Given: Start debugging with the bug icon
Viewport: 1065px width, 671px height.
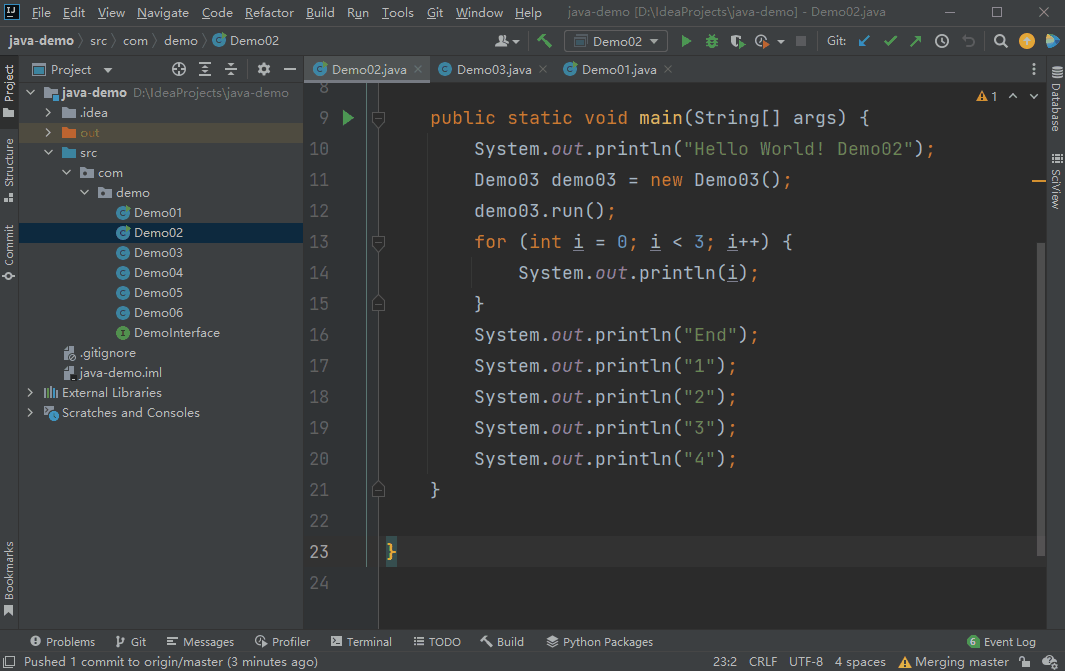Looking at the screenshot, I should point(711,41).
